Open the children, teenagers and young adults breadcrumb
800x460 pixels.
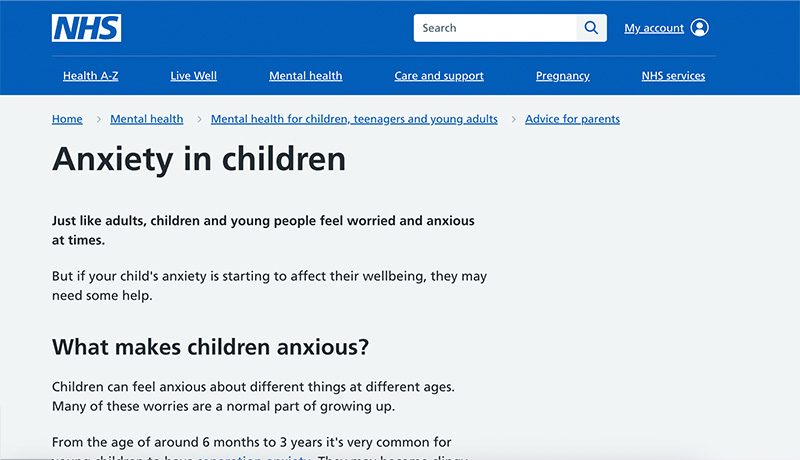(354, 119)
